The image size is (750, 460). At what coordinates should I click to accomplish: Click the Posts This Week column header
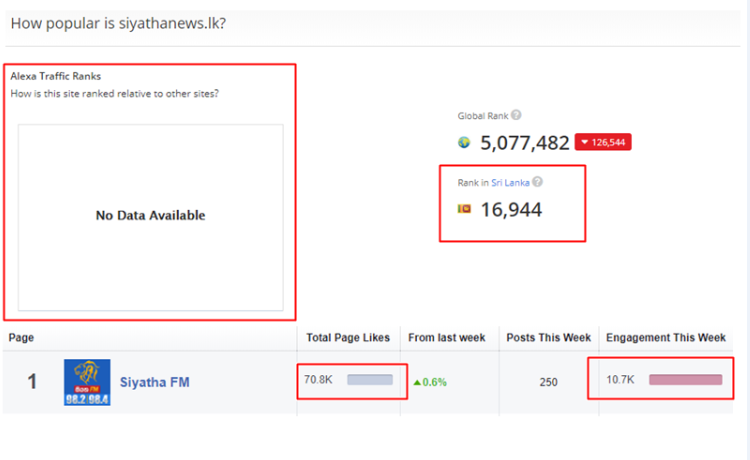tap(549, 338)
